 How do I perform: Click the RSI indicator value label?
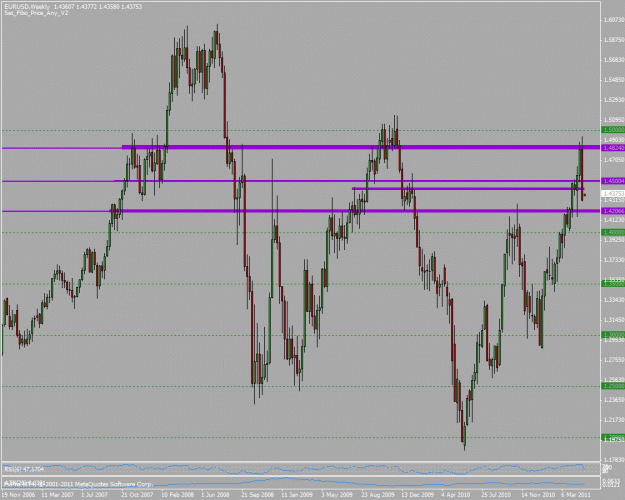click(23, 469)
